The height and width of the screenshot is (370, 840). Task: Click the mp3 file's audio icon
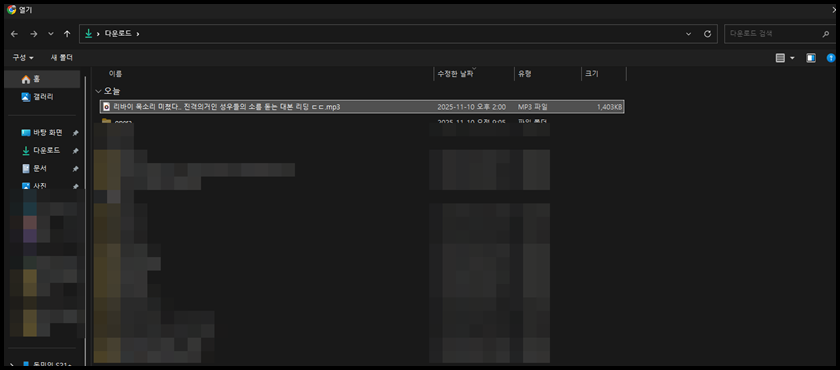point(107,107)
